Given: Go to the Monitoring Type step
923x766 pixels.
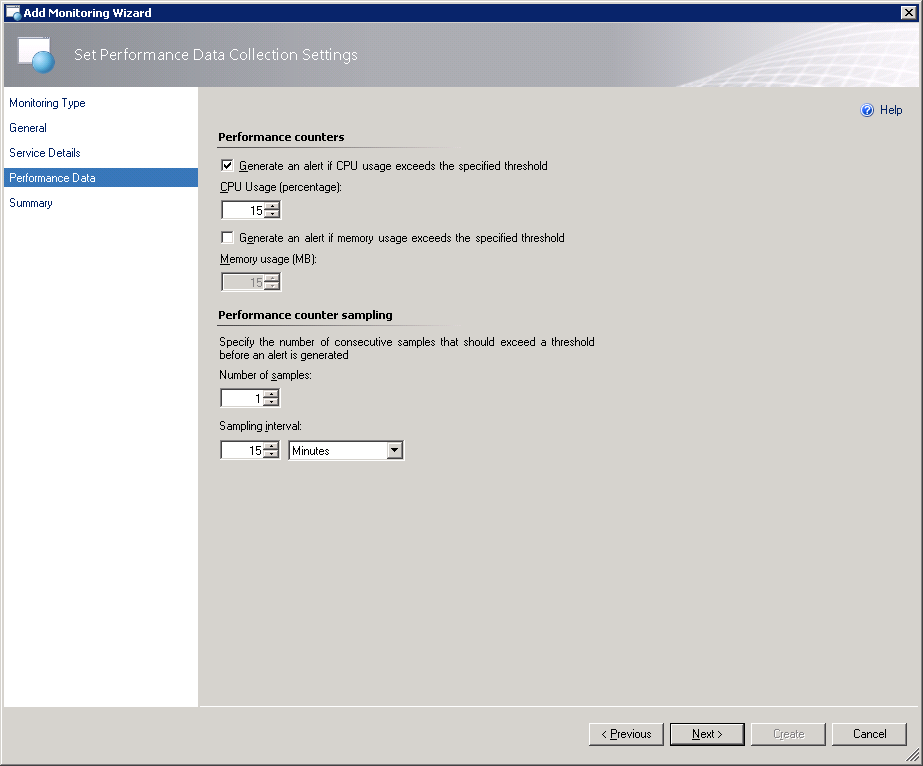Looking at the screenshot, I should click(47, 103).
